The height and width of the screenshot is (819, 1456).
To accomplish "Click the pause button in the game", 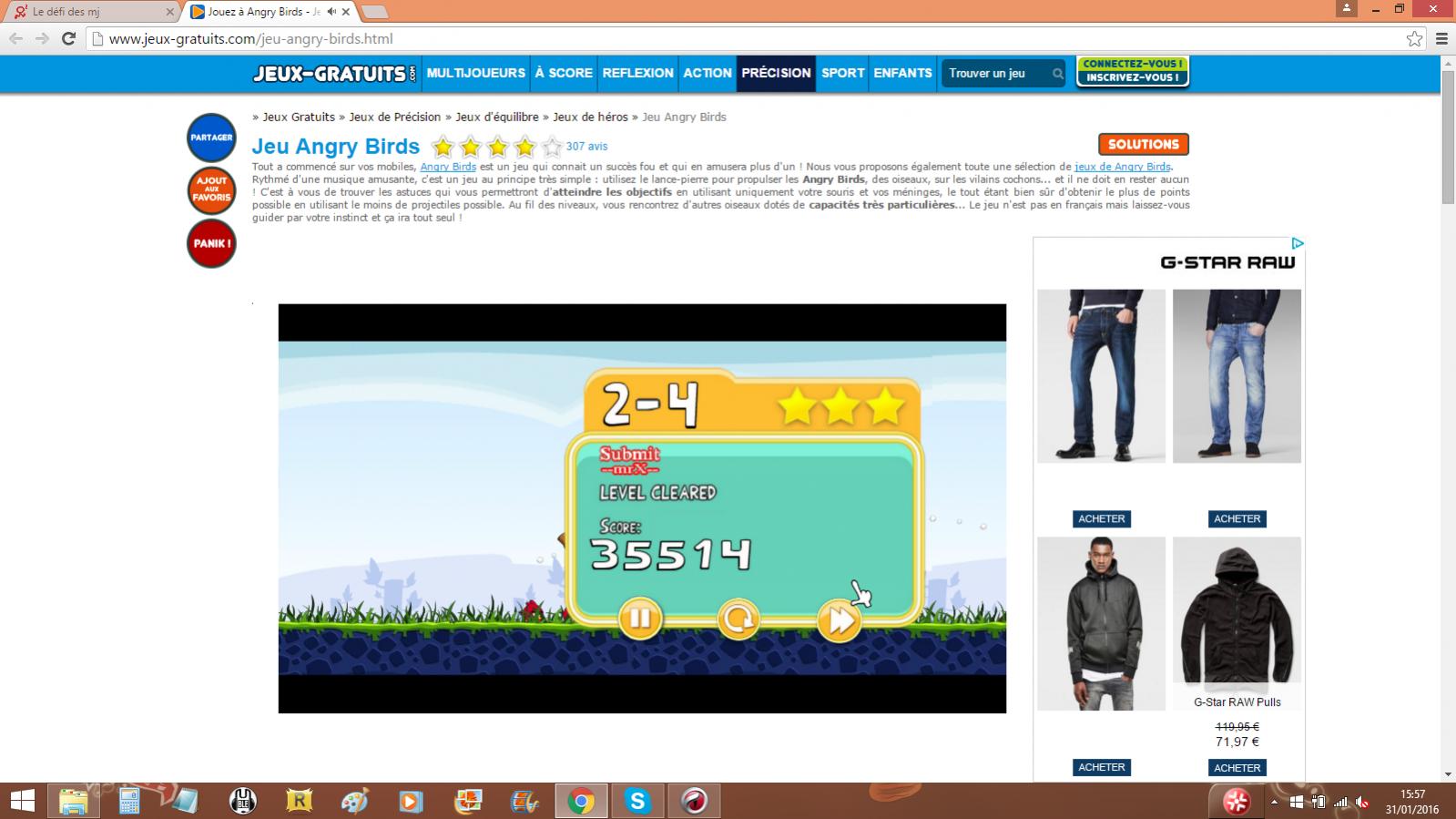I will click(x=640, y=619).
